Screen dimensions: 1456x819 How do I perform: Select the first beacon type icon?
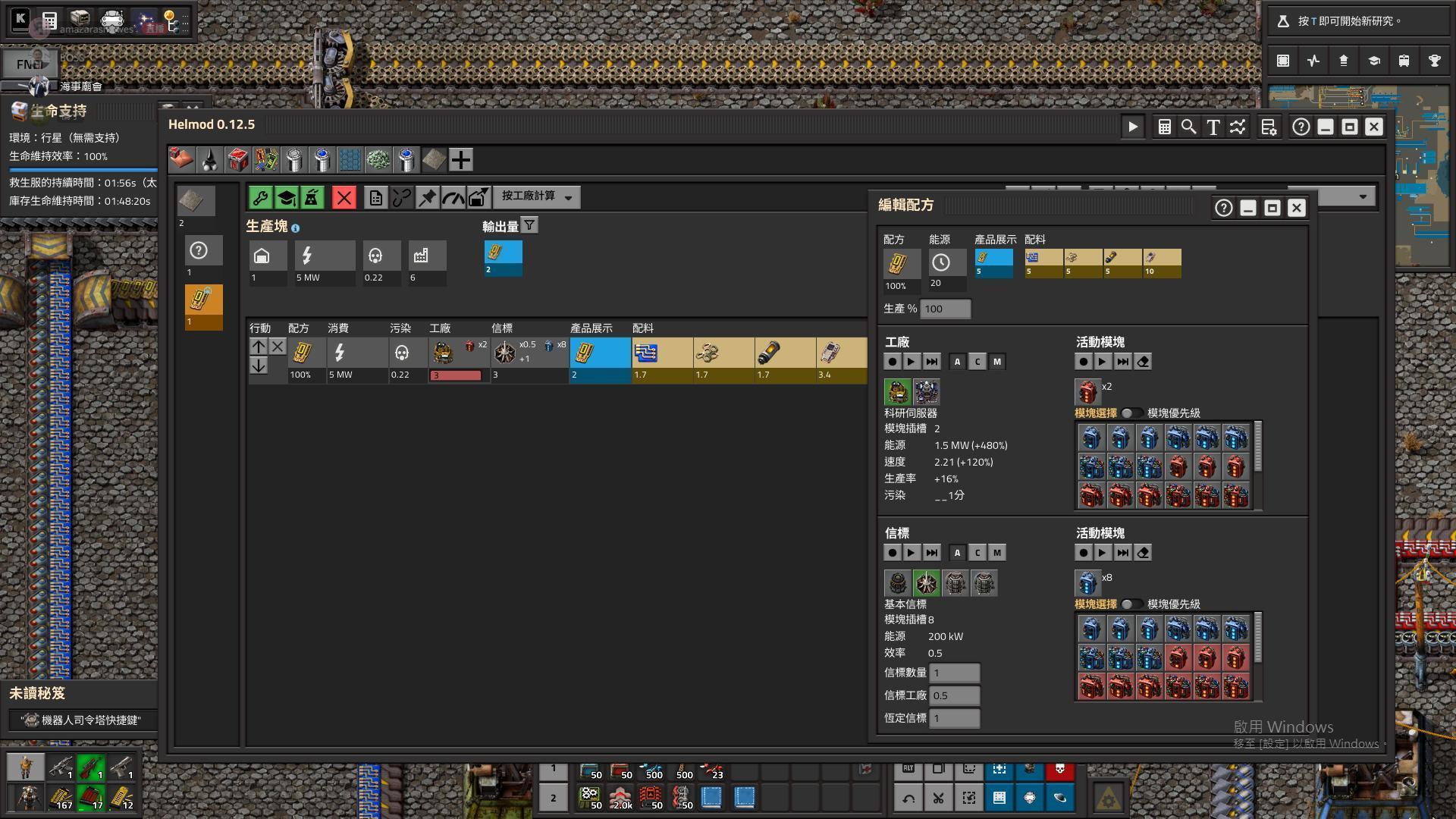click(x=897, y=583)
